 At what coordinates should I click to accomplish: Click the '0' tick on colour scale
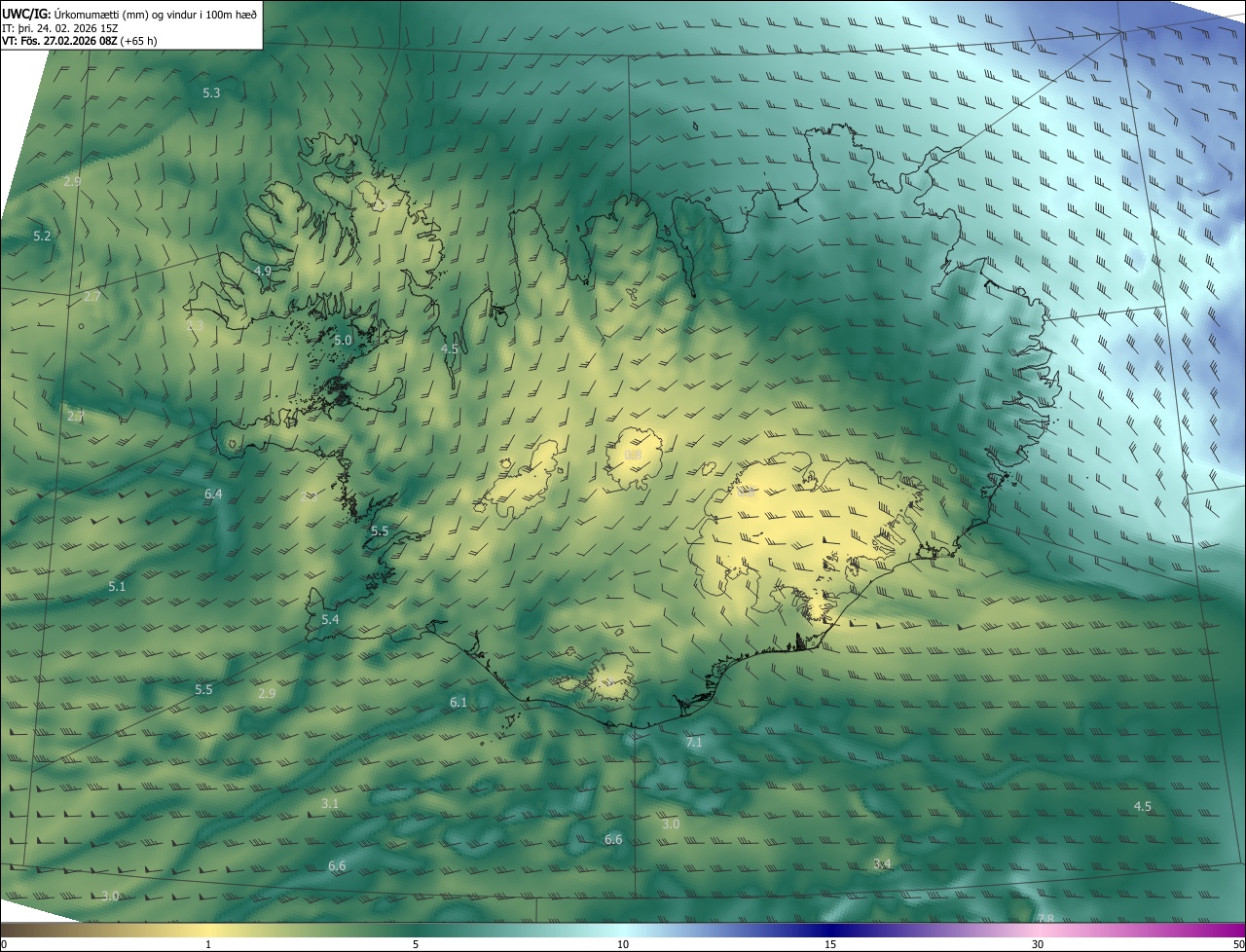[x=4, y=944]
